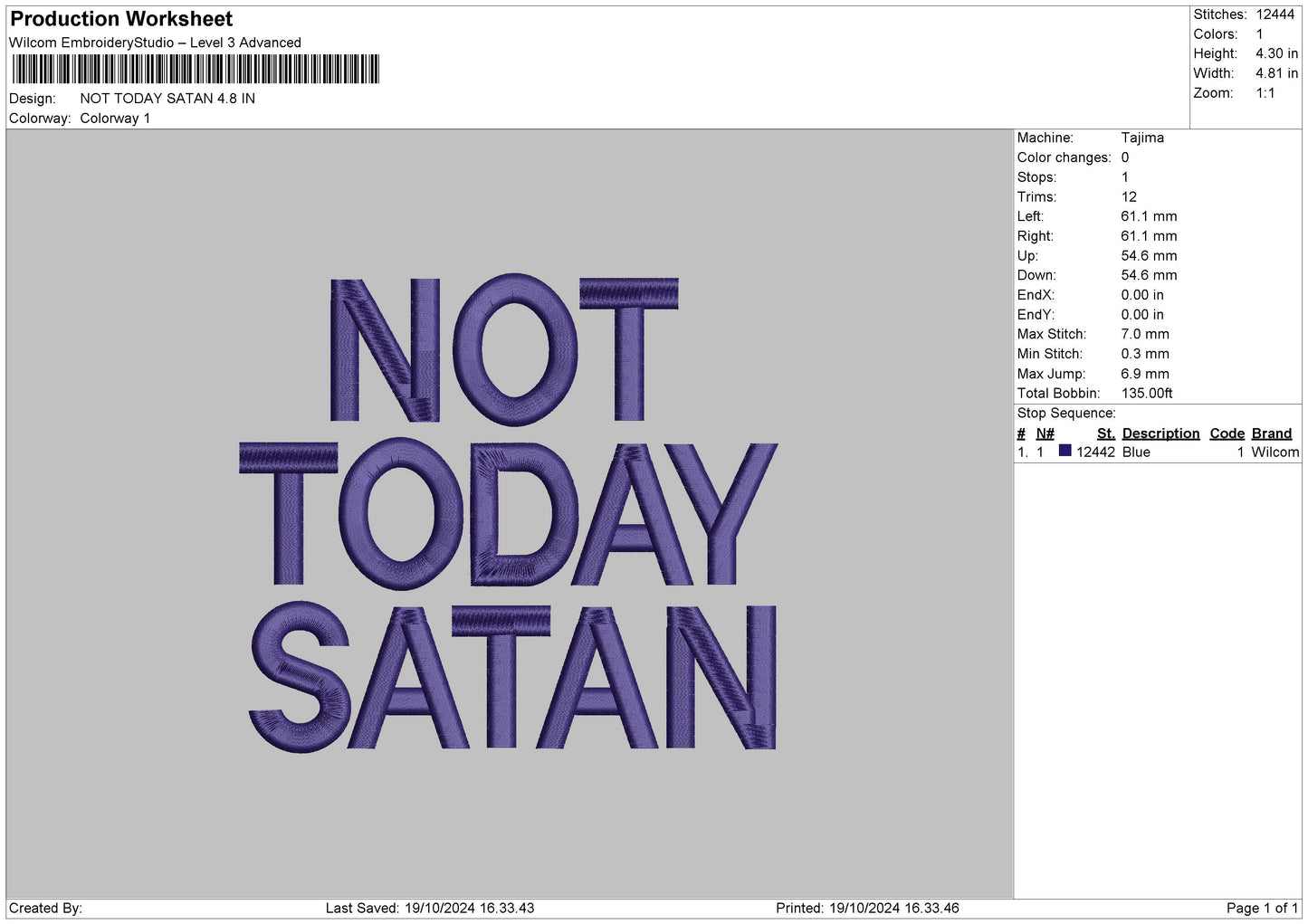Click the Blue description in the stop sequence
This screenshot has height=924, width=1308.
(x=1136, y=452)
